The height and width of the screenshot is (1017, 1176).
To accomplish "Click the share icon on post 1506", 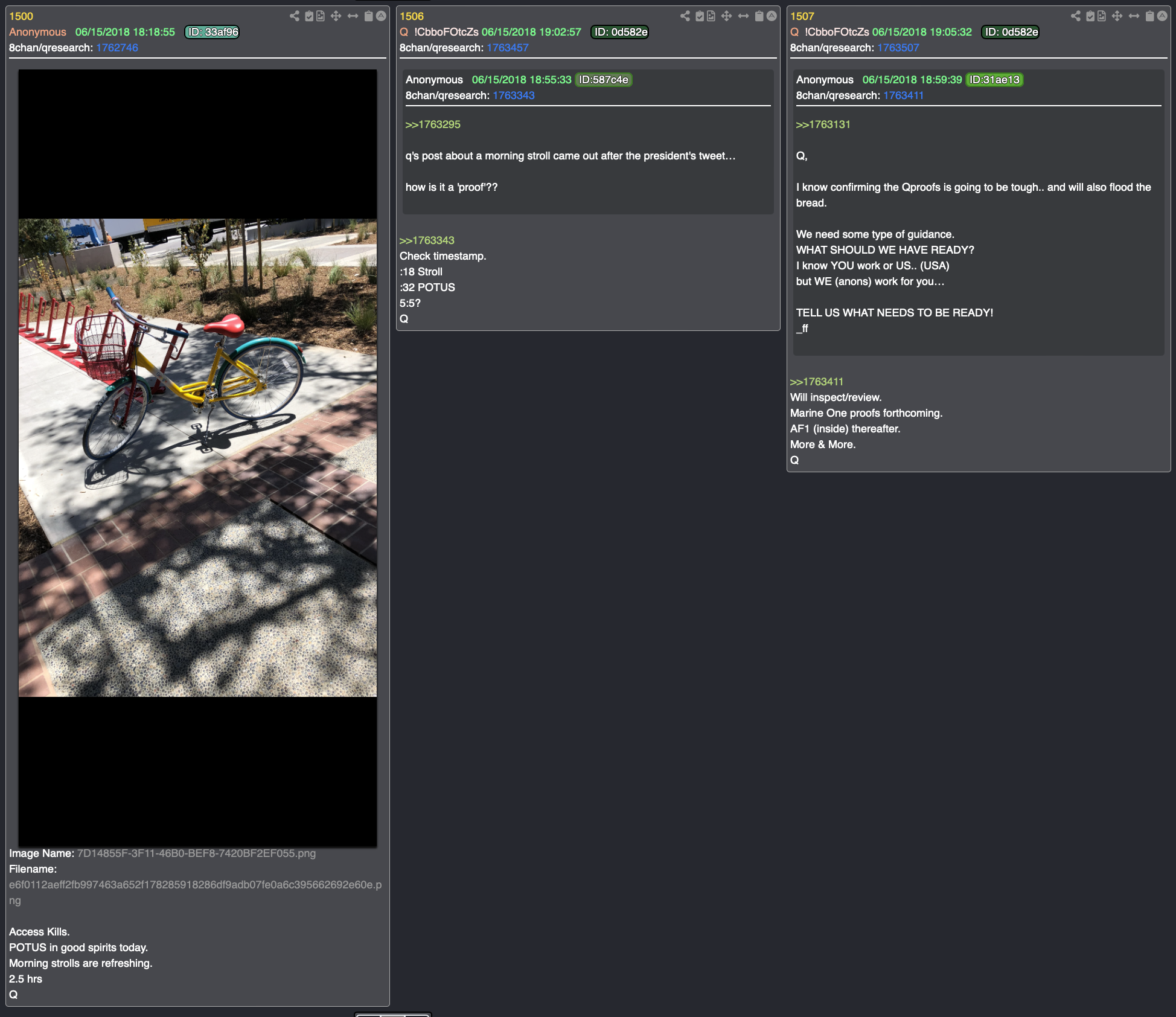I will point(685,16).
